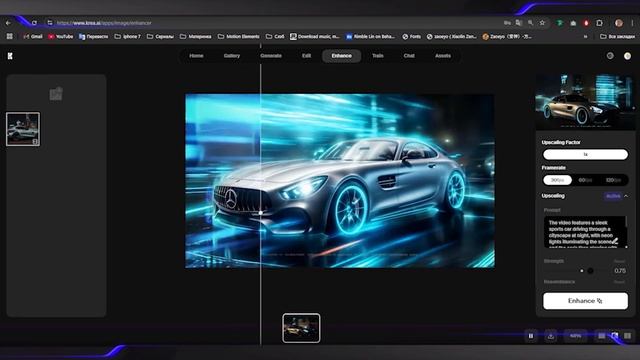Image resolution: width=640 pixels, height=360 pixels.
Task: Select the compare slider view icon
Action: [615, 336]
